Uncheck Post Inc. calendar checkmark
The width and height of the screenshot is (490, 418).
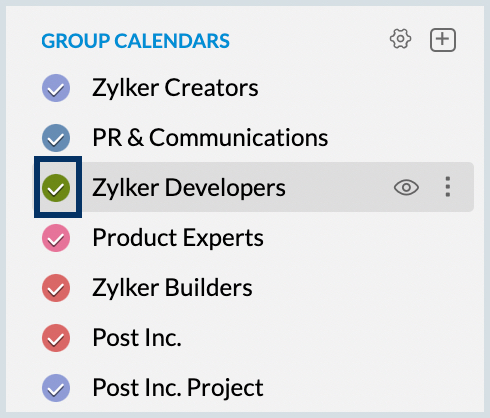[x=56, y=338]
